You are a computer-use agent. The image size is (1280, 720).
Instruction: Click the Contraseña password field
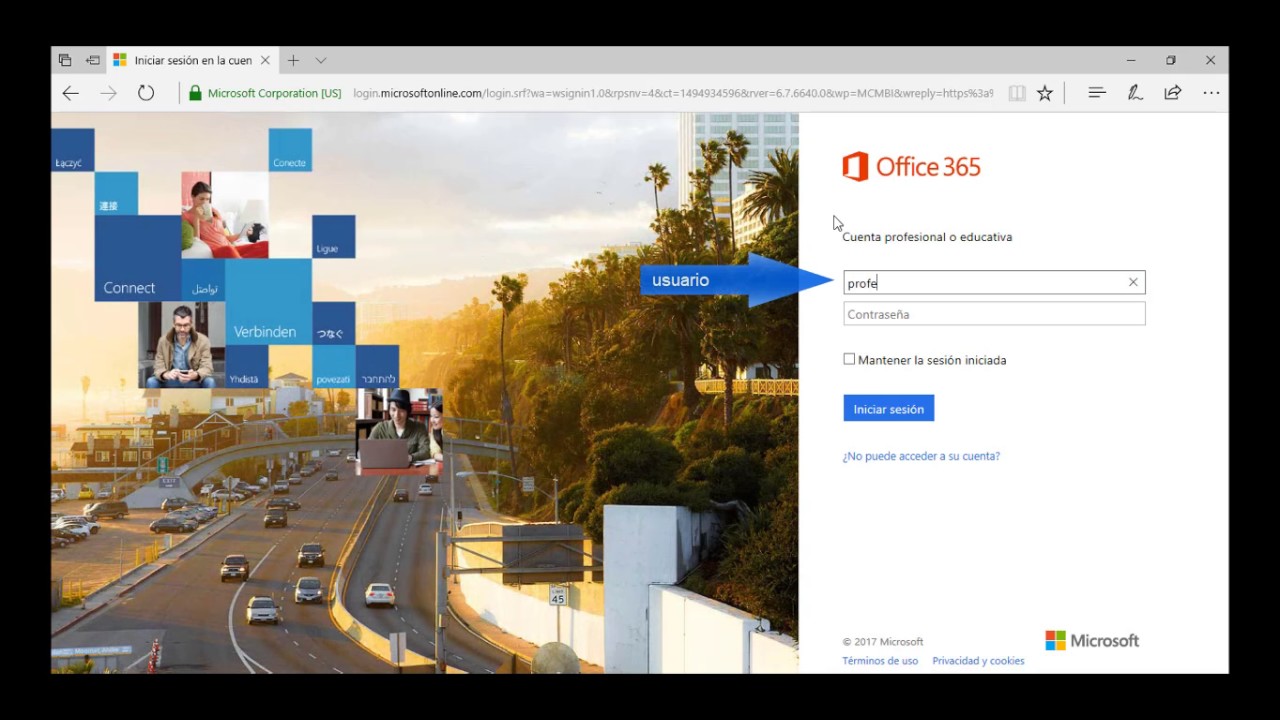coord(994,314)
